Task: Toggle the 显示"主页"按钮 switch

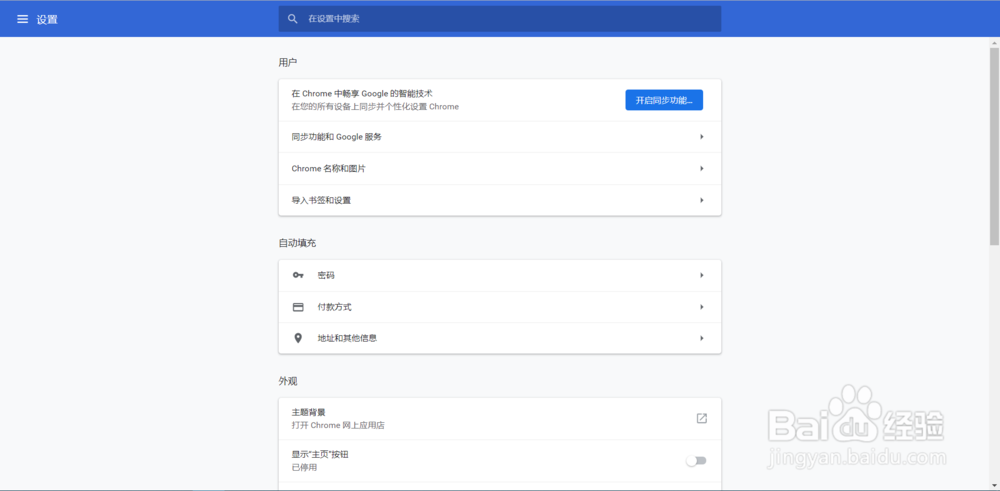Action: [x=696, y=460]
